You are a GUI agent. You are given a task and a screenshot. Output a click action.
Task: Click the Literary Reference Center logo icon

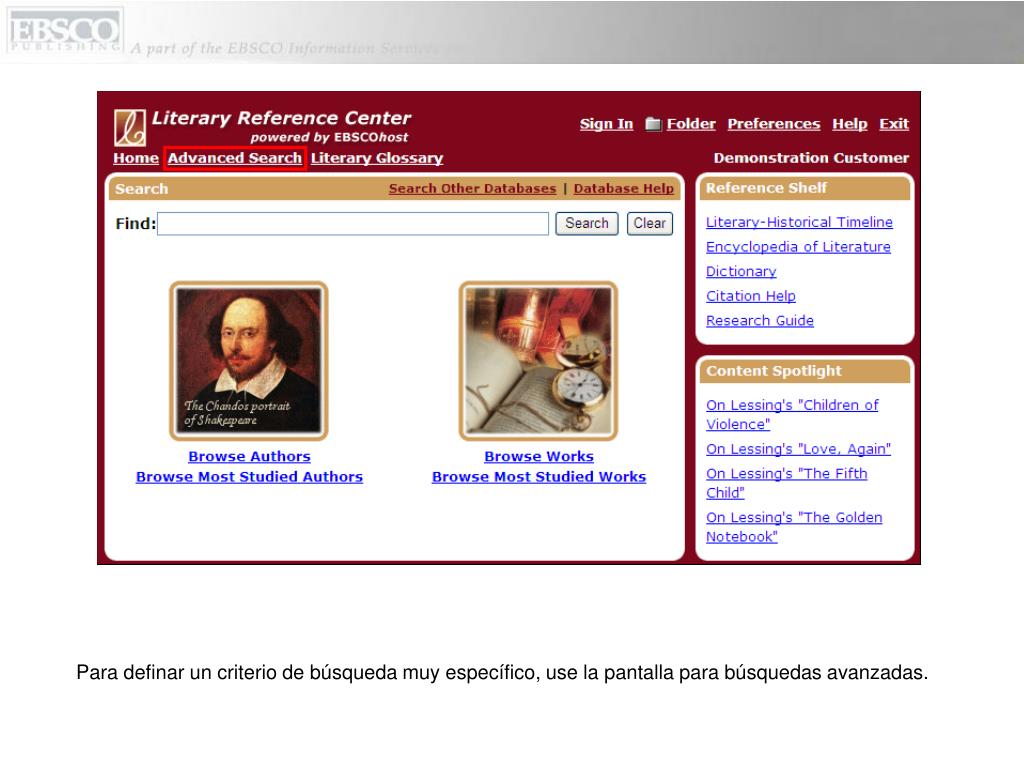(130, 127)
